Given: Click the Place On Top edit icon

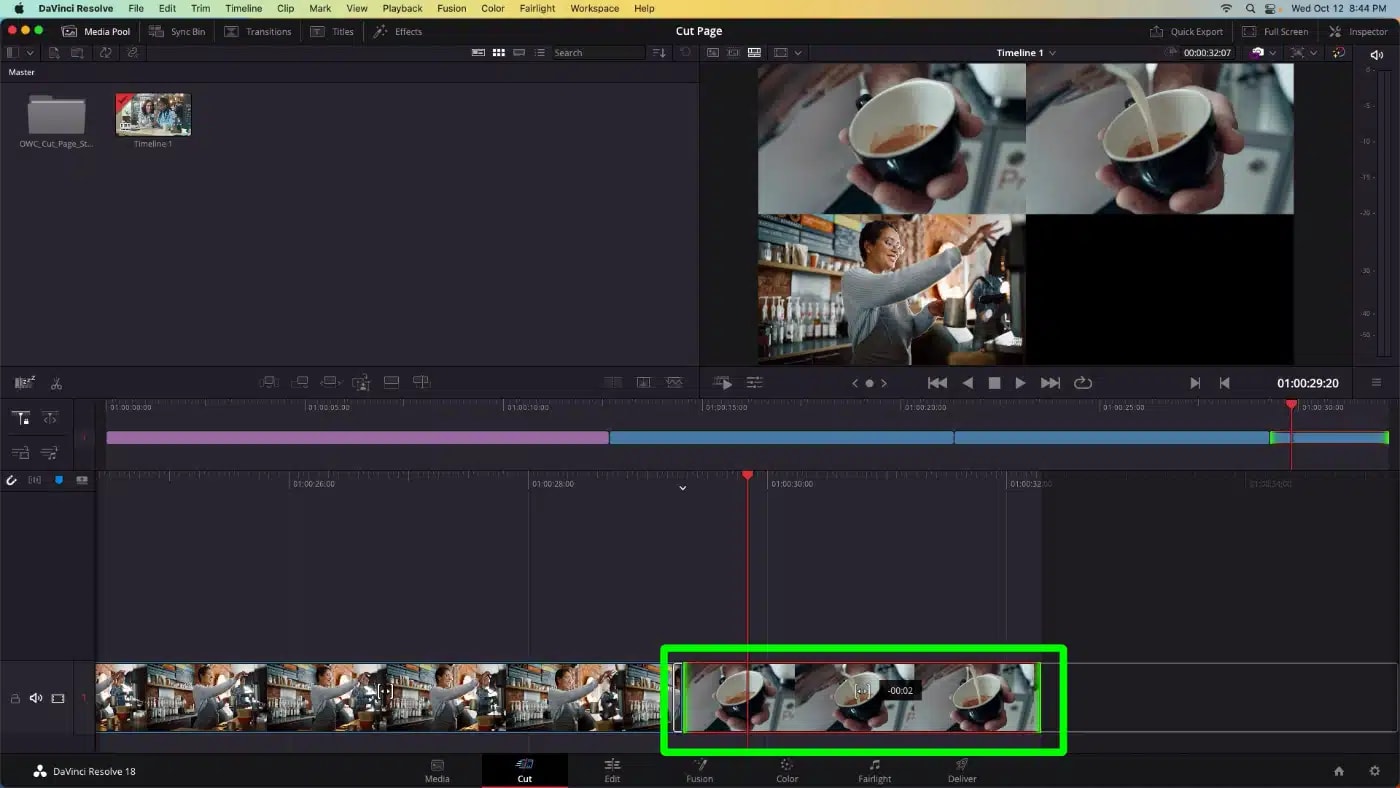Looking at the screenshot, I should [x=391, y=382].
